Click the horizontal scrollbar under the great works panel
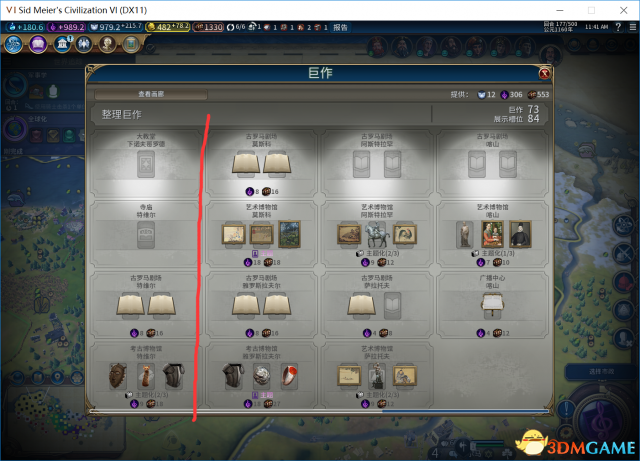 (x=320, y=411)
